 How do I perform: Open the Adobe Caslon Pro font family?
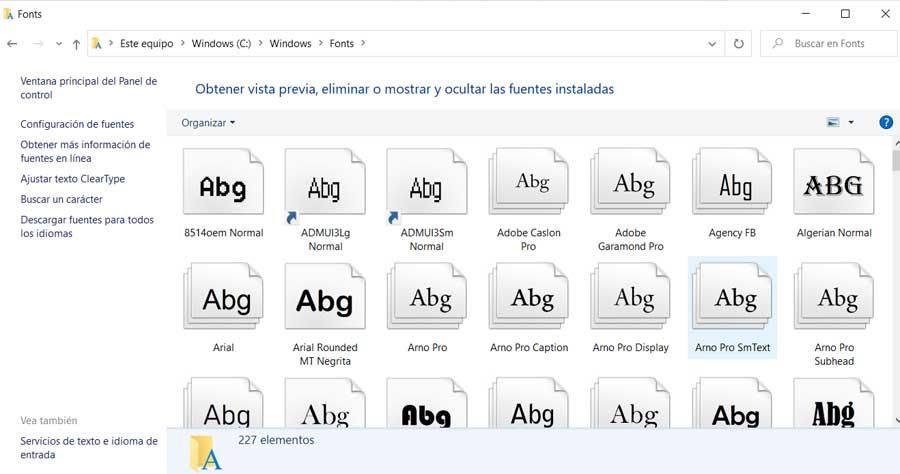coord(528,182)
